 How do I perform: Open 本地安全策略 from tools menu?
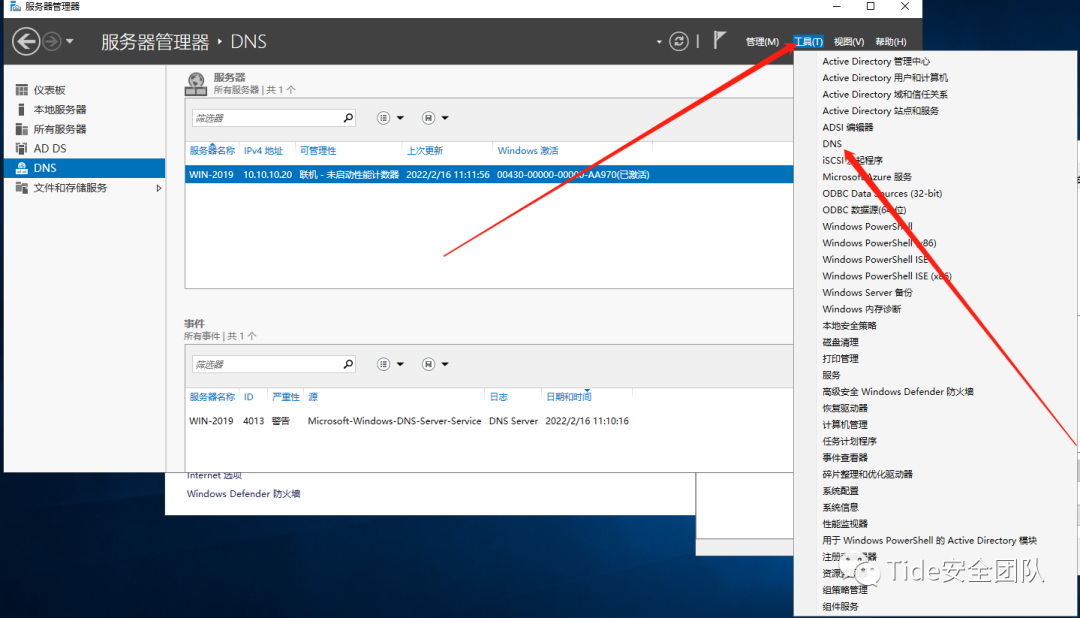pyautogui.click(x=849, y=326)
